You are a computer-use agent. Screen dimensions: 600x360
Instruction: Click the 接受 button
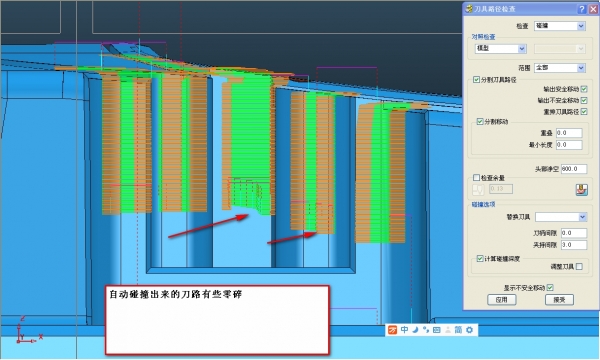(559, 300)
